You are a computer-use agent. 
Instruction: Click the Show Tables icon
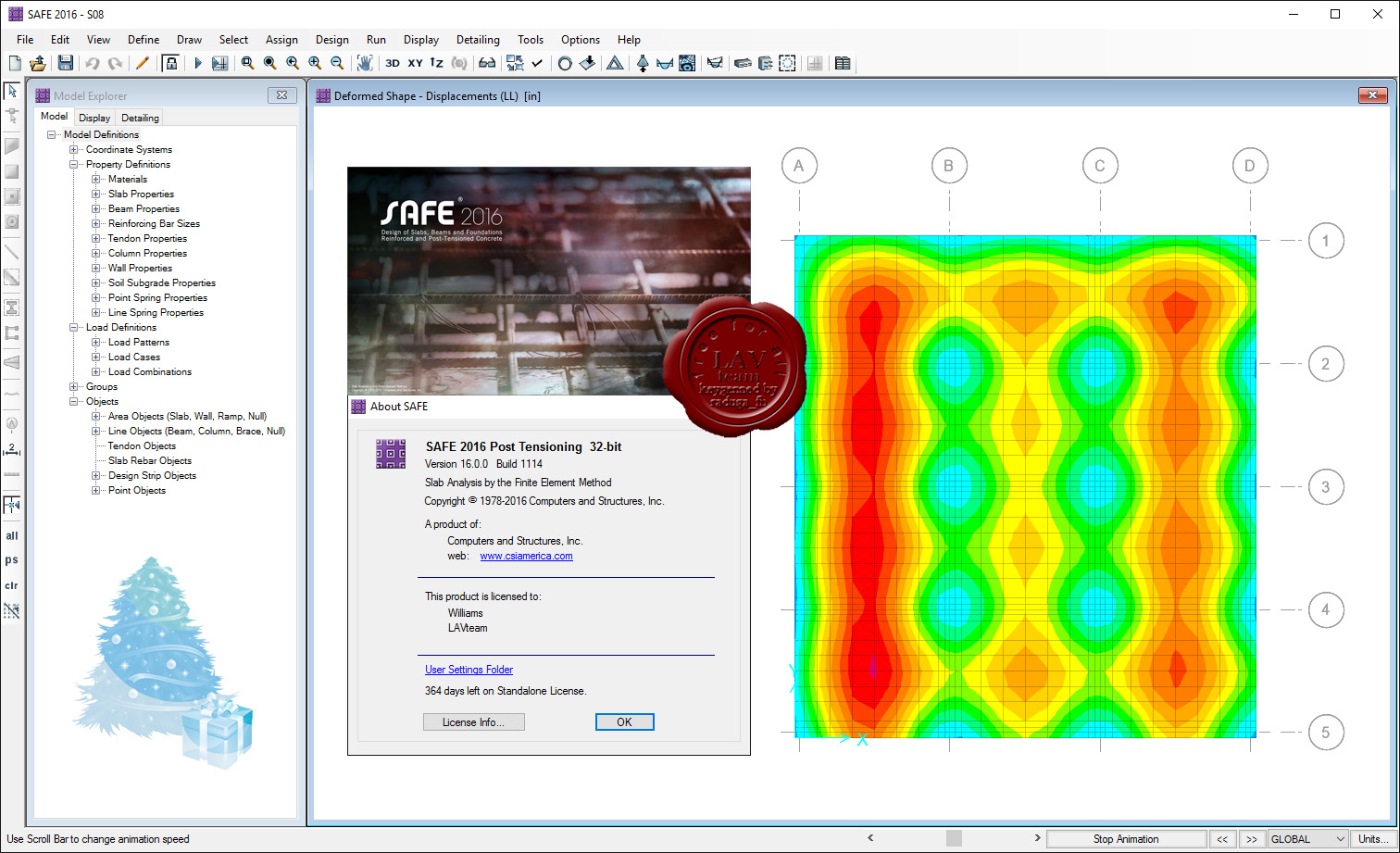(843, 63)
